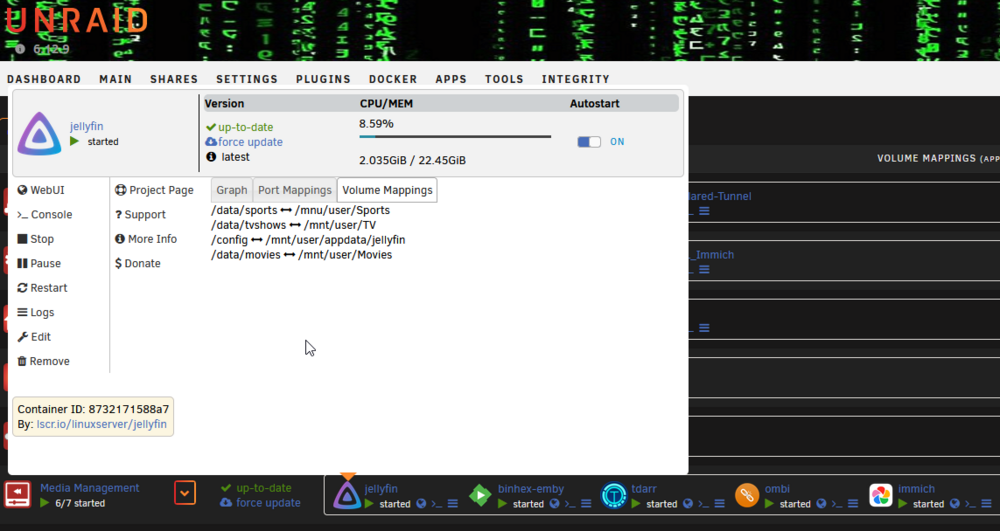Click the version info icon under logo

pyautogui.click(x=20, y=49)
